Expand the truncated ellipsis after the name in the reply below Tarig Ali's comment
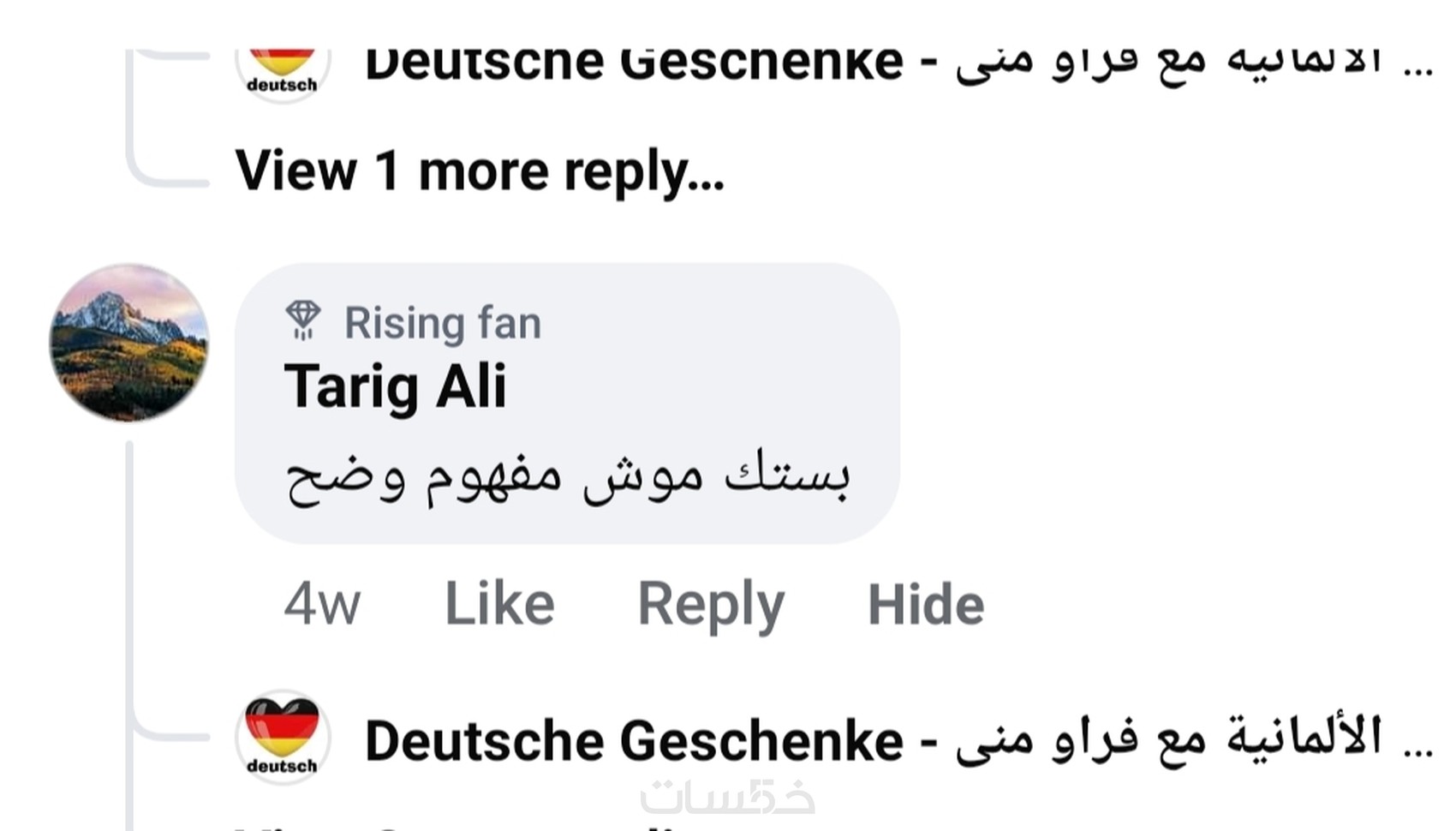This screenshot has width=1456, height=831. (1418, 745)
